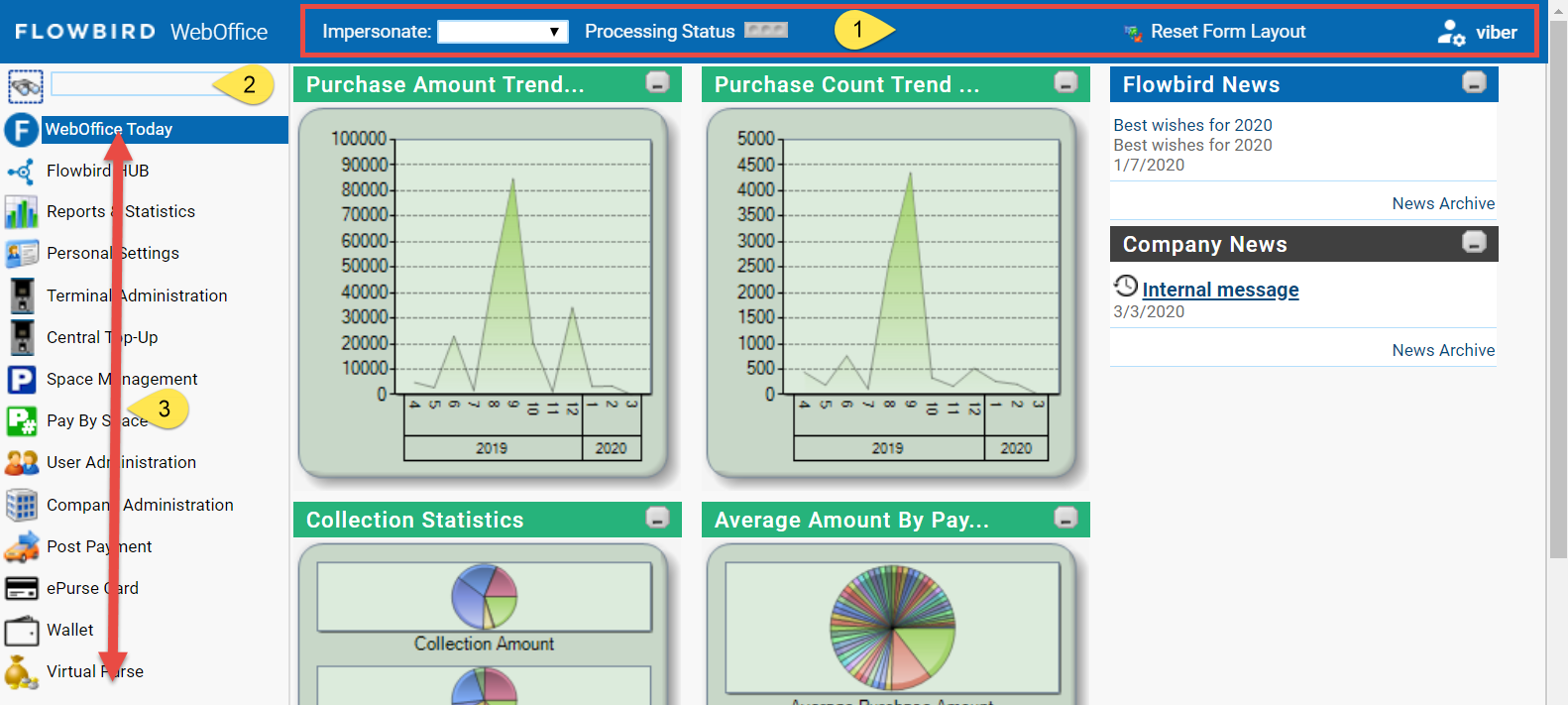Collapse the Purchase Amount Trend panel
1568x705 pixels.
658,82
